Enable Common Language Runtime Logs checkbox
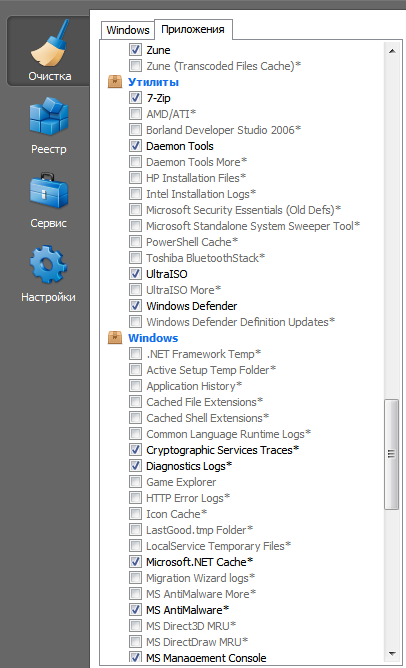 coord(135,434)
